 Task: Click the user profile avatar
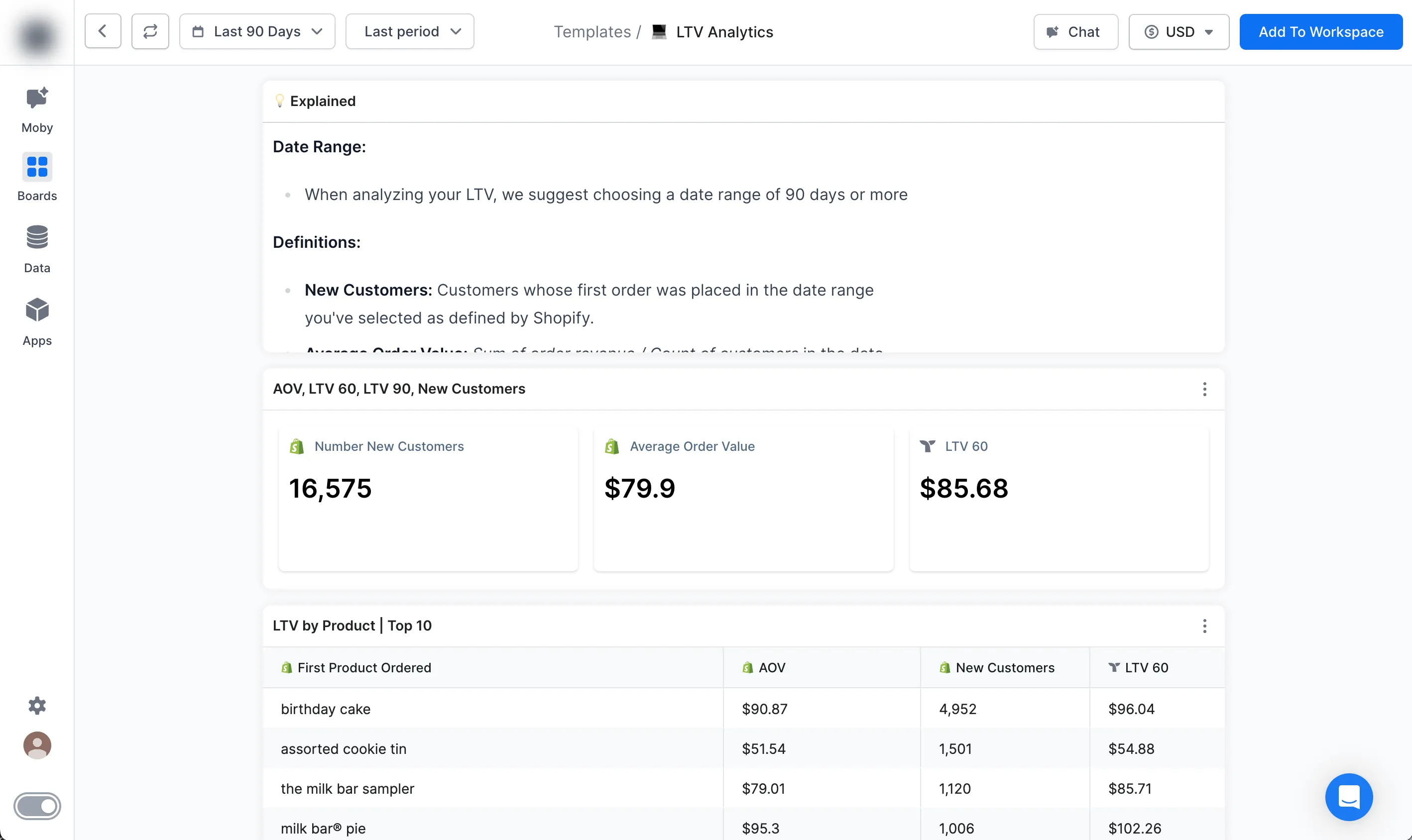click(x=37, y=745)
